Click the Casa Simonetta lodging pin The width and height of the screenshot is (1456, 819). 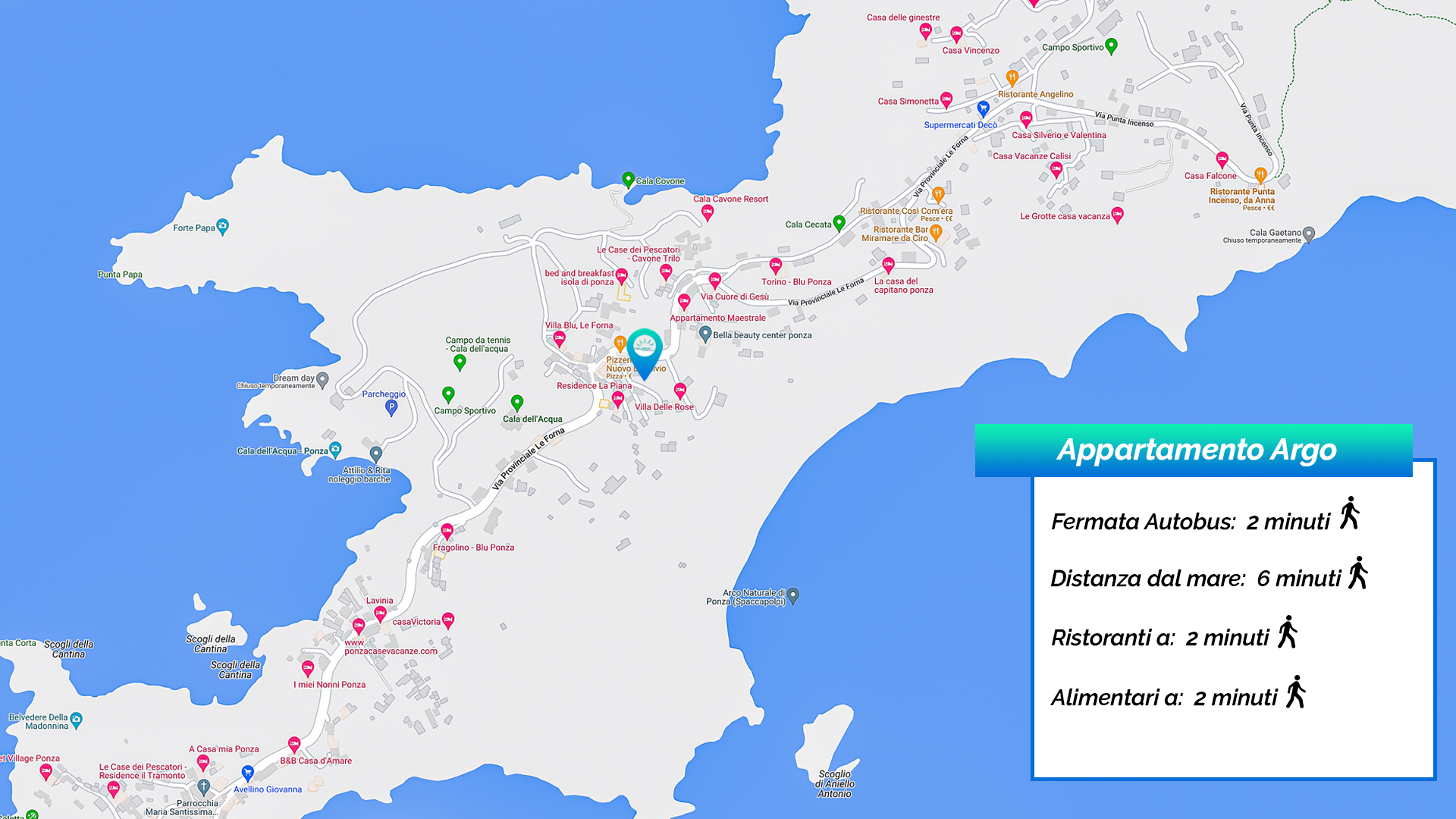[x=946, y=100]
